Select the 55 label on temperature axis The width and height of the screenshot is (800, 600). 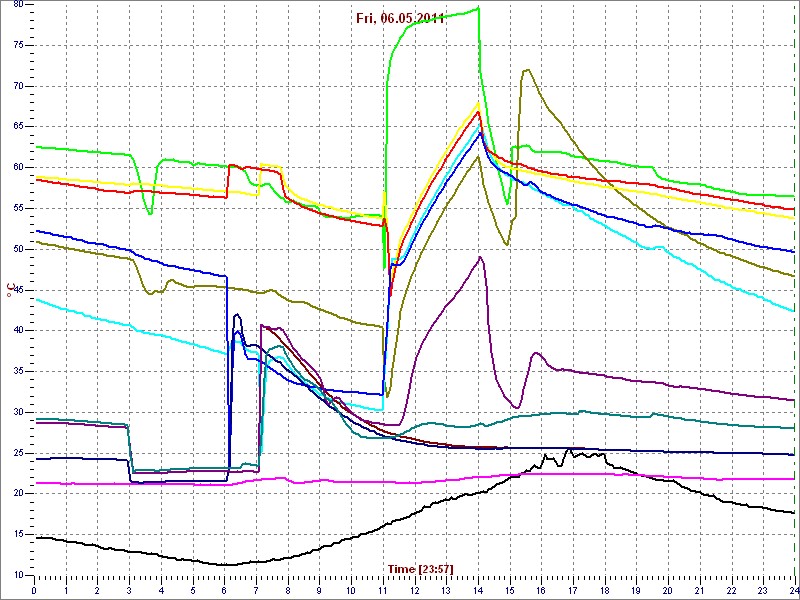(x=19, y=209)
